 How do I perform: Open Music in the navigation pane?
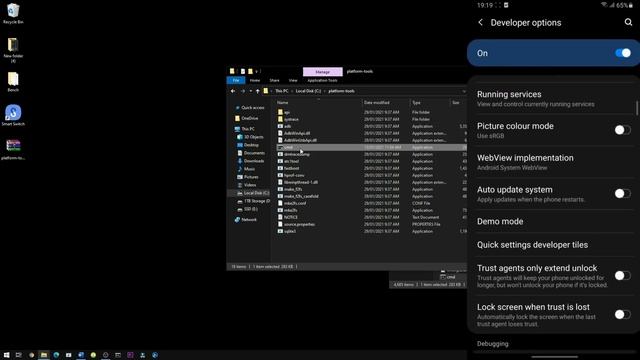[246, 169]
